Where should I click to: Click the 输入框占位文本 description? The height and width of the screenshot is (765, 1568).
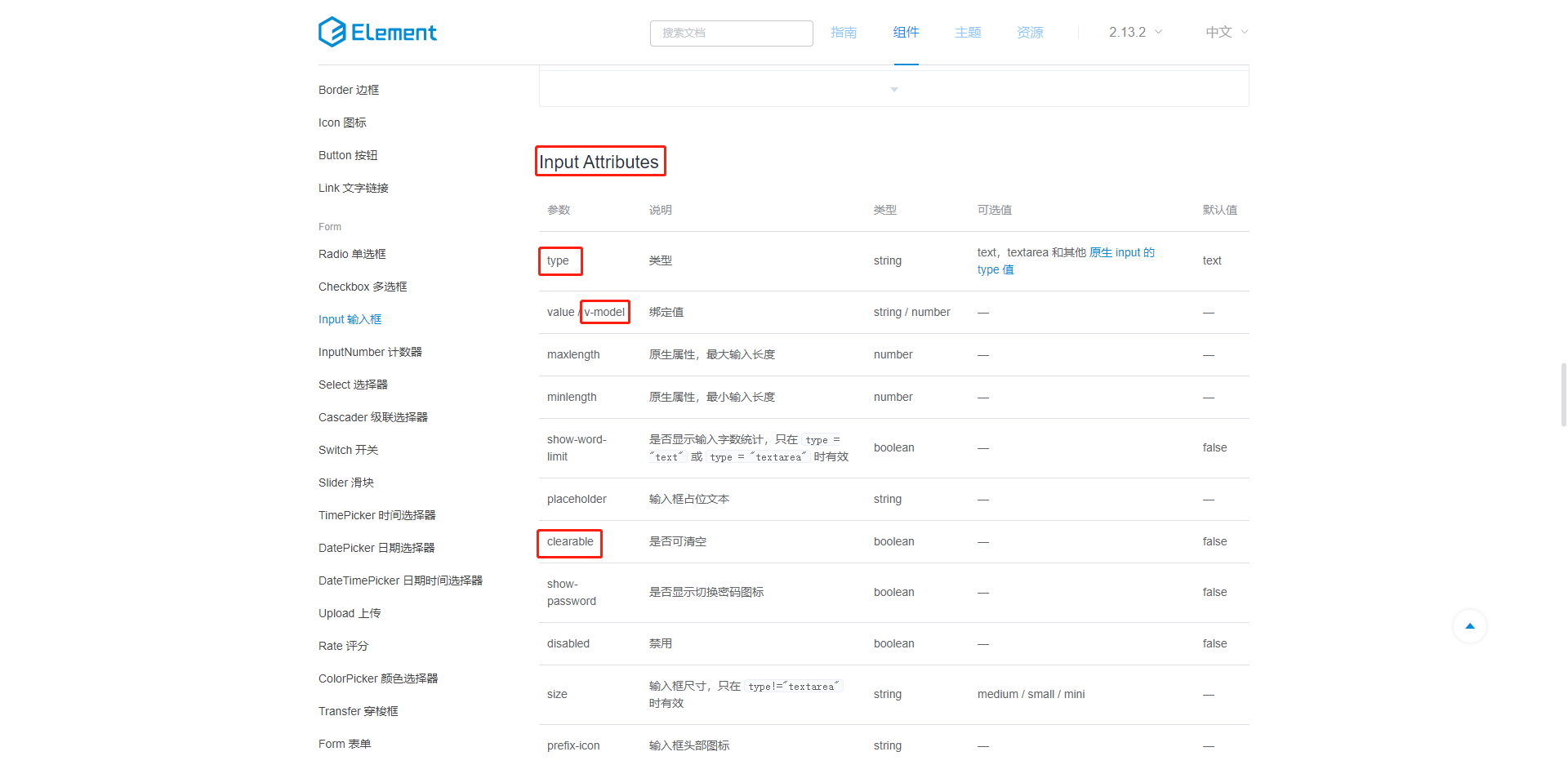(689, 499)
